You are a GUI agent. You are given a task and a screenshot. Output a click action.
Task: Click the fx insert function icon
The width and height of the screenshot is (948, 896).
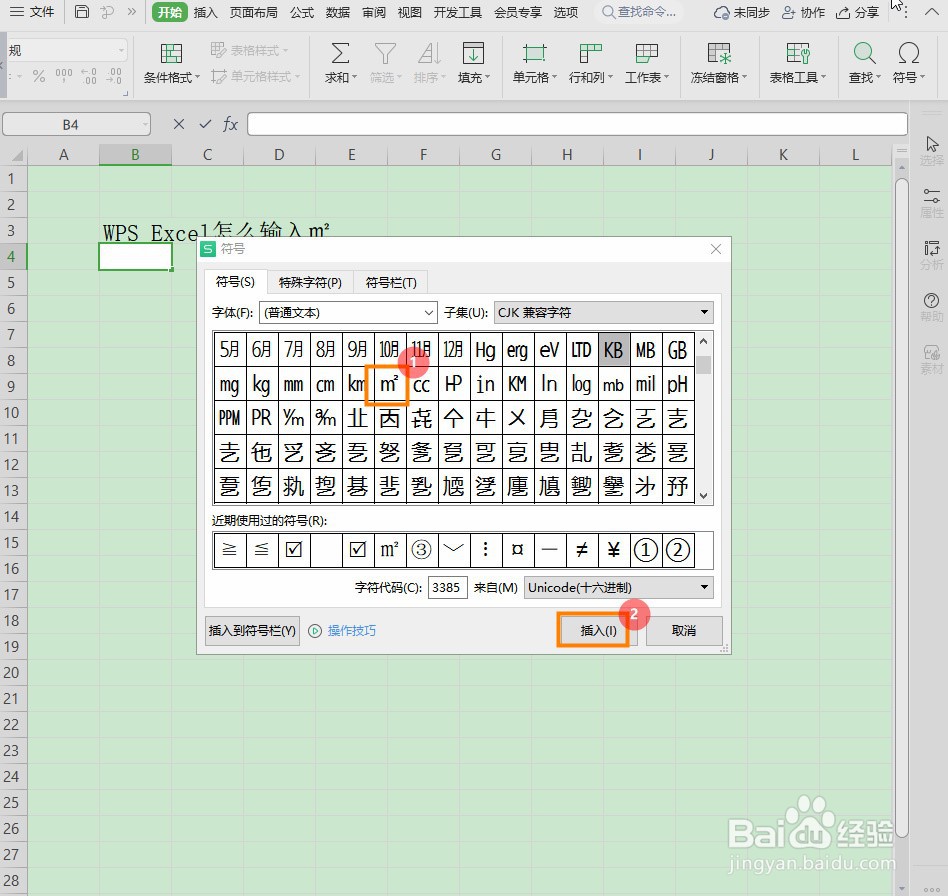click(230, 124)
